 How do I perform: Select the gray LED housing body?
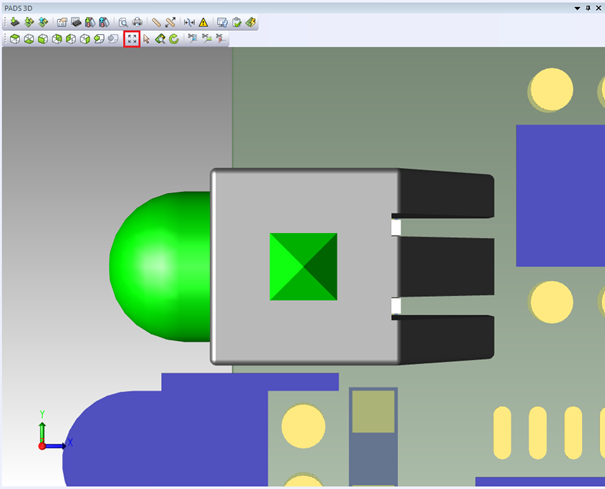click(x=305, y=266)
